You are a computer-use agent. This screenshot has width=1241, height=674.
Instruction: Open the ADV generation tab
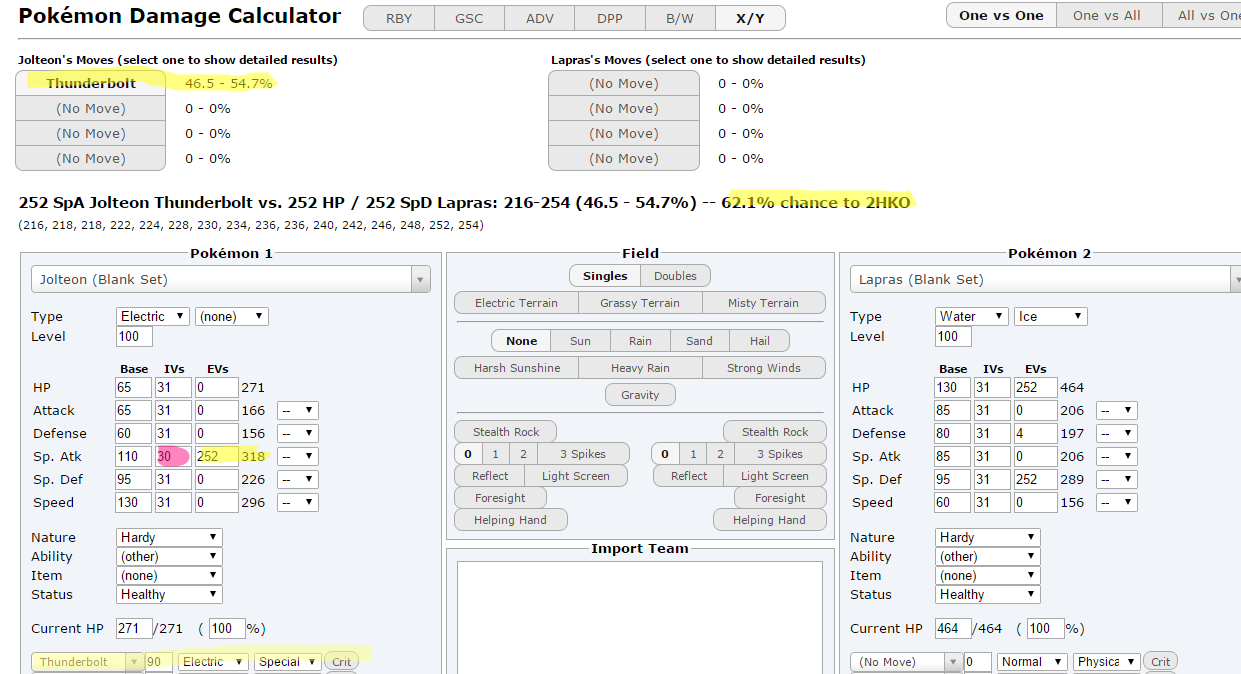[539, 18]
